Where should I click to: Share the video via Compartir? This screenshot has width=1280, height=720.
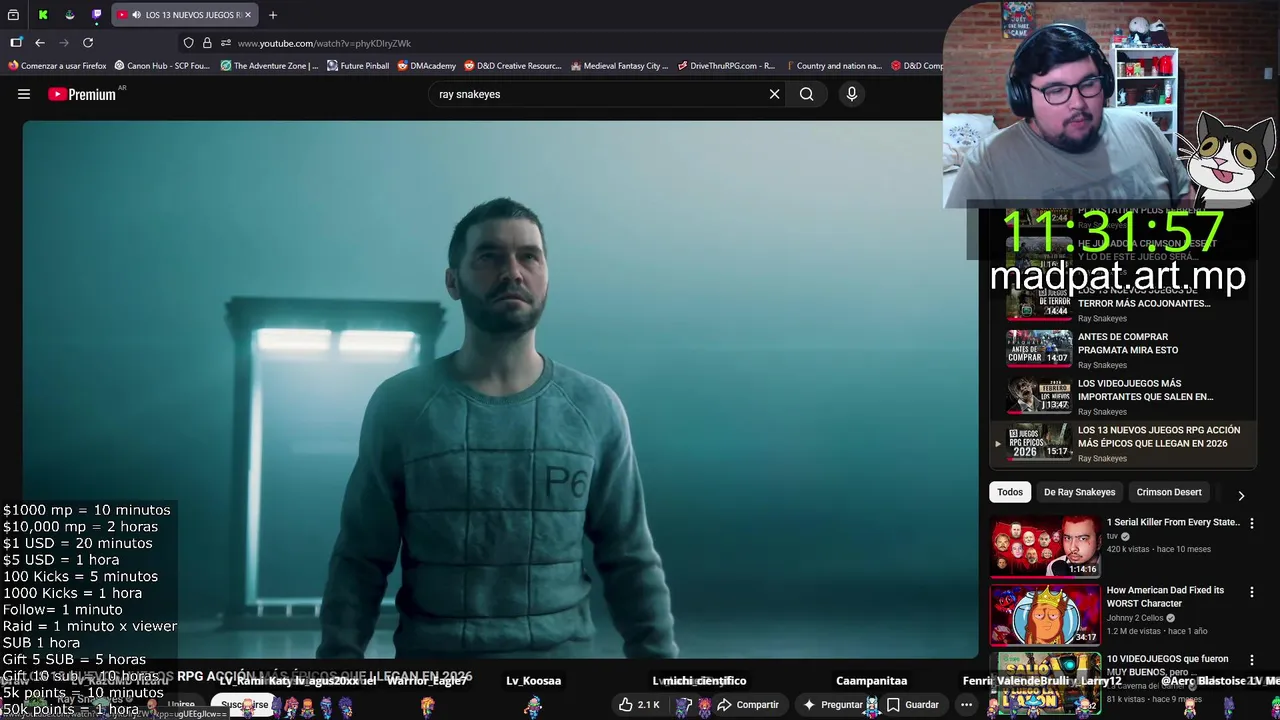tap(748, 705)
